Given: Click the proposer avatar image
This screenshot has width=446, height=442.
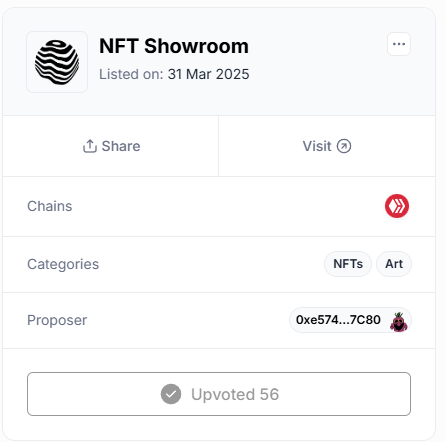Looking at the screenshot, I should point(399,322).
